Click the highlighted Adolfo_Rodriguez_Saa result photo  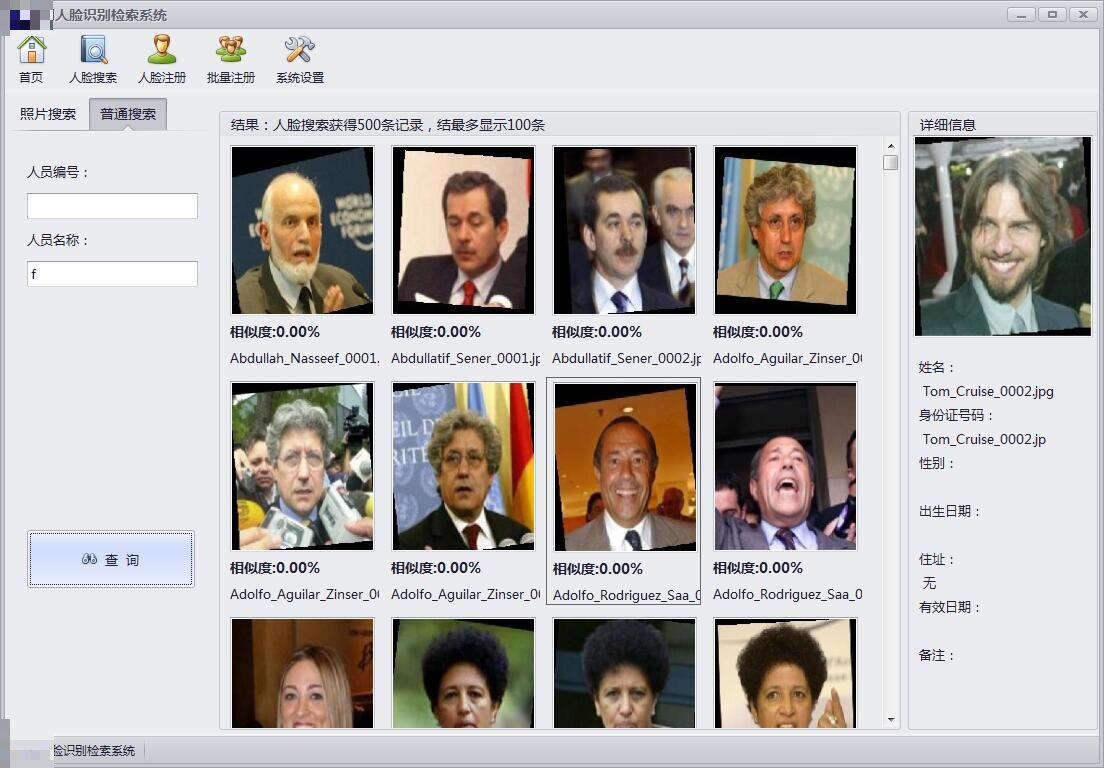click(x=625, y=467)
